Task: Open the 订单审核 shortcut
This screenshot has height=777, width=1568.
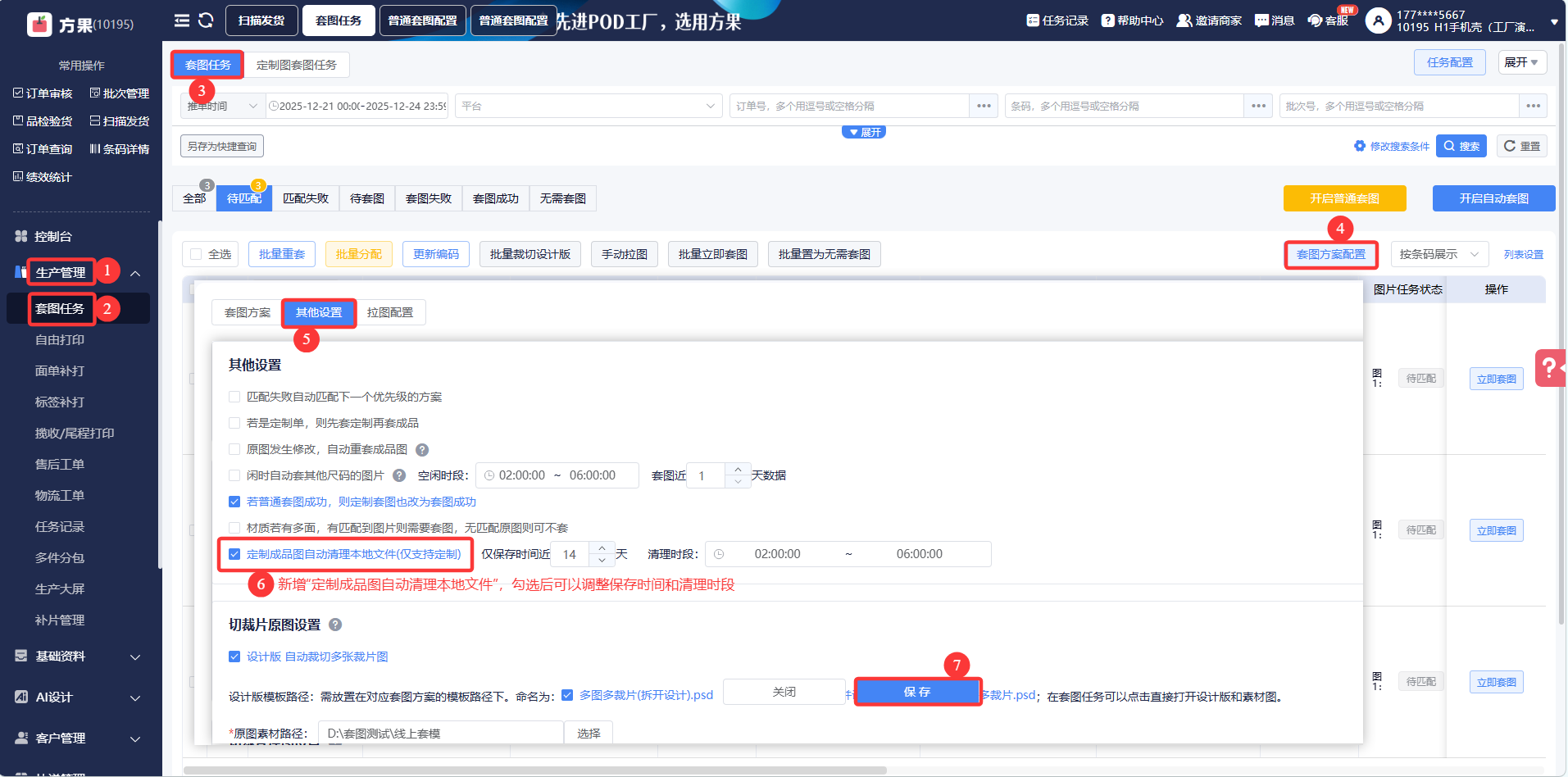Action: [43, 93]
